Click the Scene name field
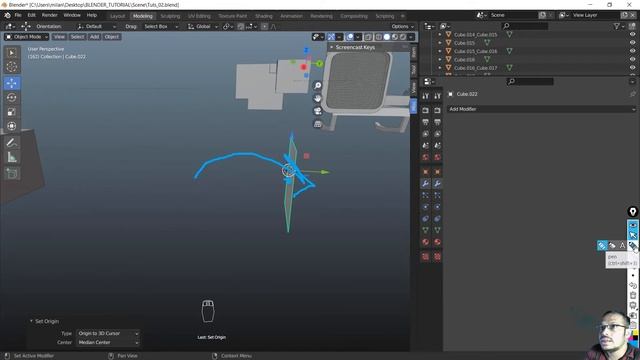 [513, 15]
